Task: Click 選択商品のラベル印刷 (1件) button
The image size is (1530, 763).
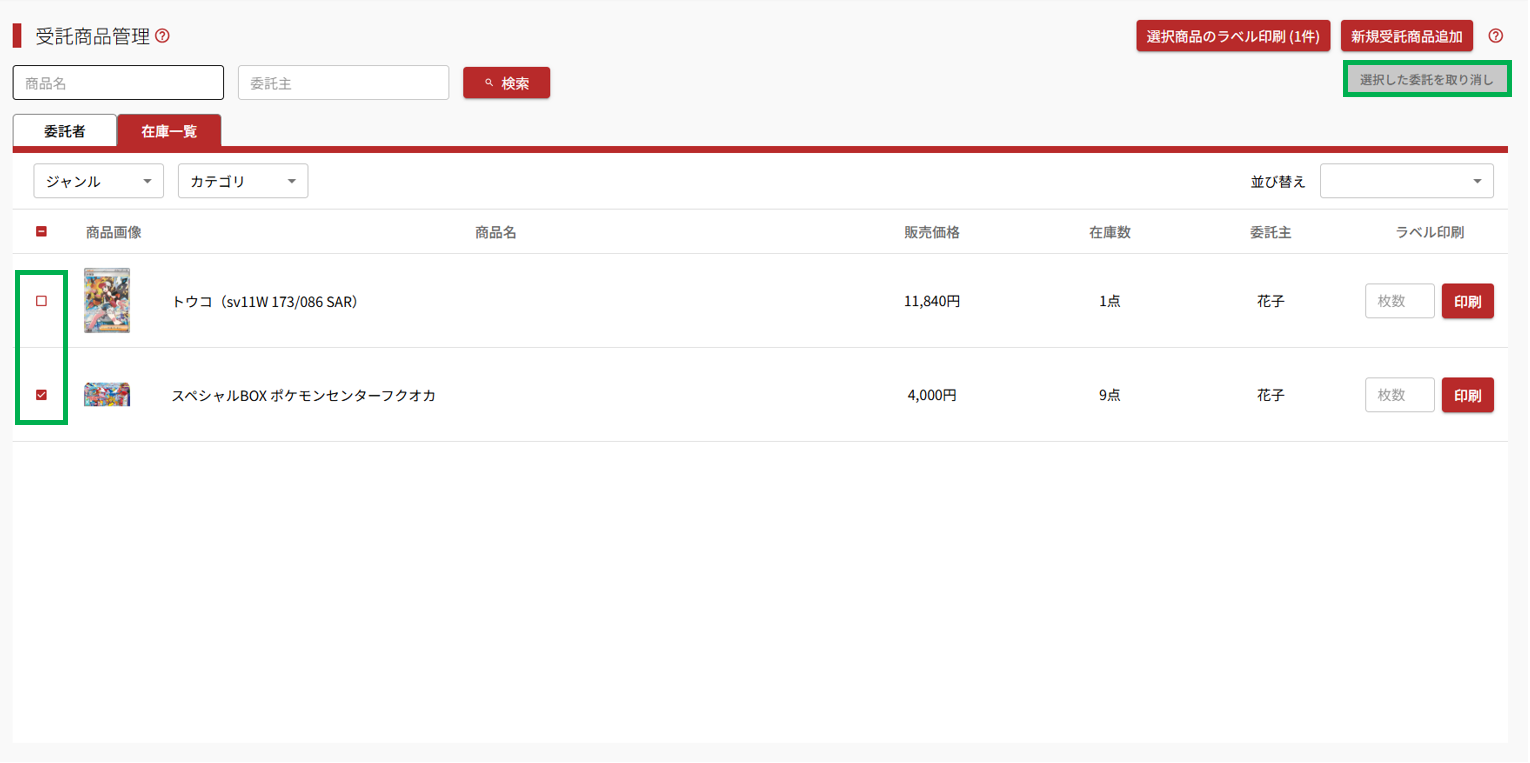Action: pos(1233,36)
